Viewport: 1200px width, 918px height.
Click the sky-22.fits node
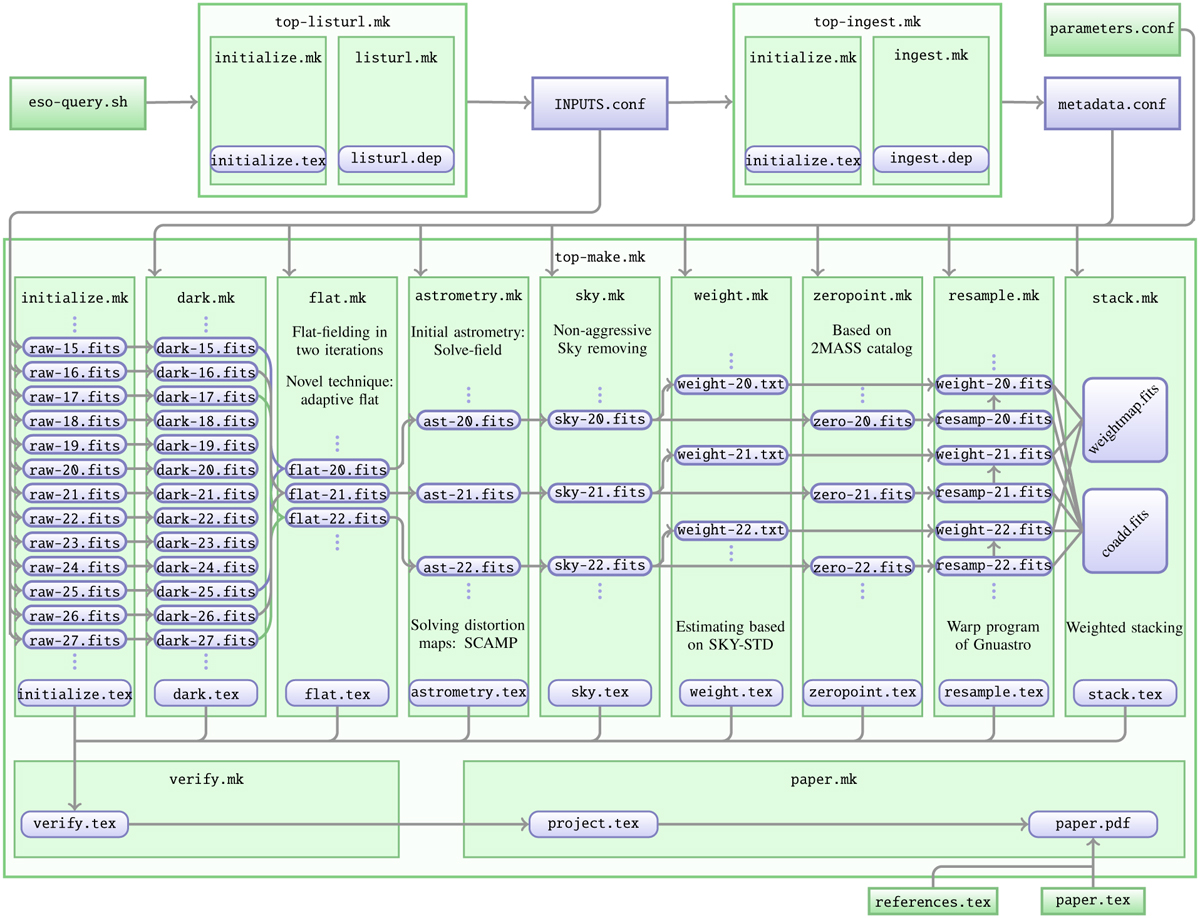[x=600, y=566]
